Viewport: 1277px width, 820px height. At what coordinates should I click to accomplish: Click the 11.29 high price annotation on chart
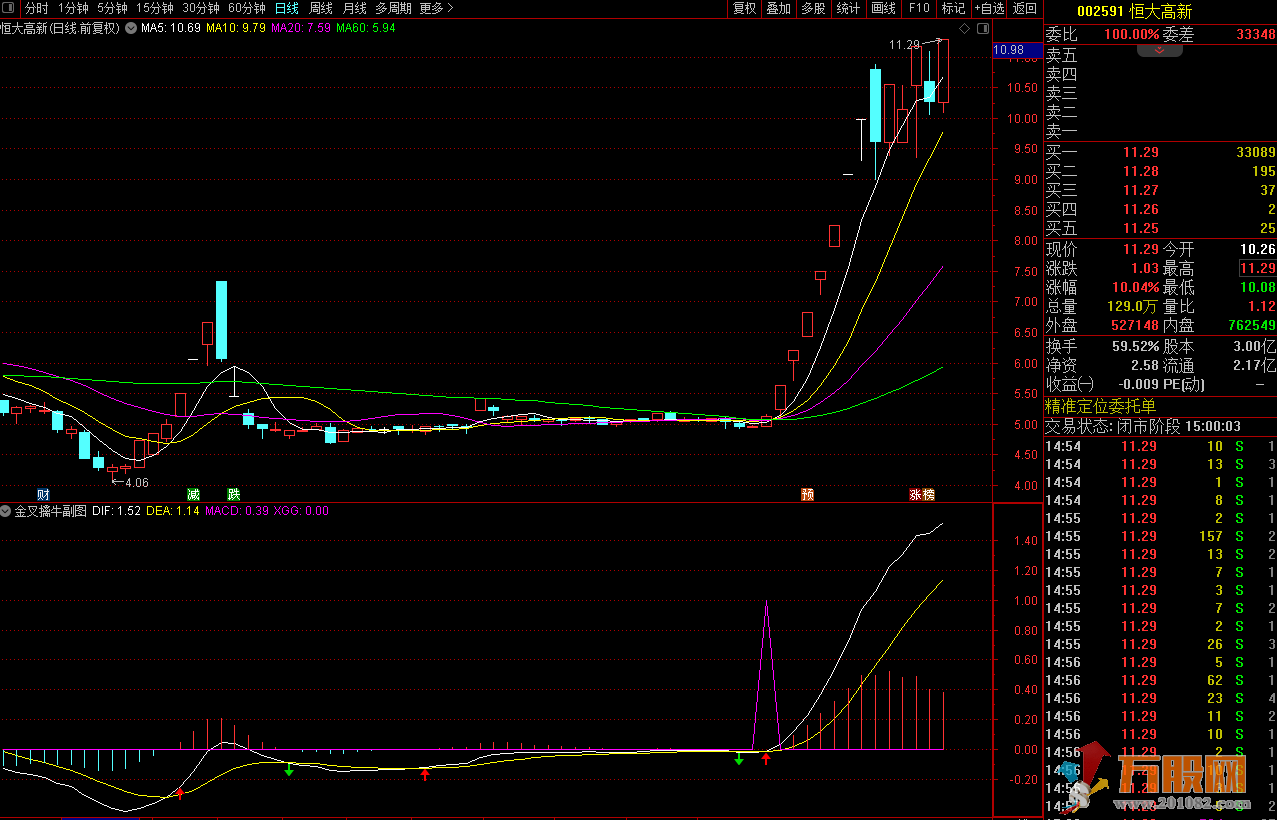[x=904, y=45]
